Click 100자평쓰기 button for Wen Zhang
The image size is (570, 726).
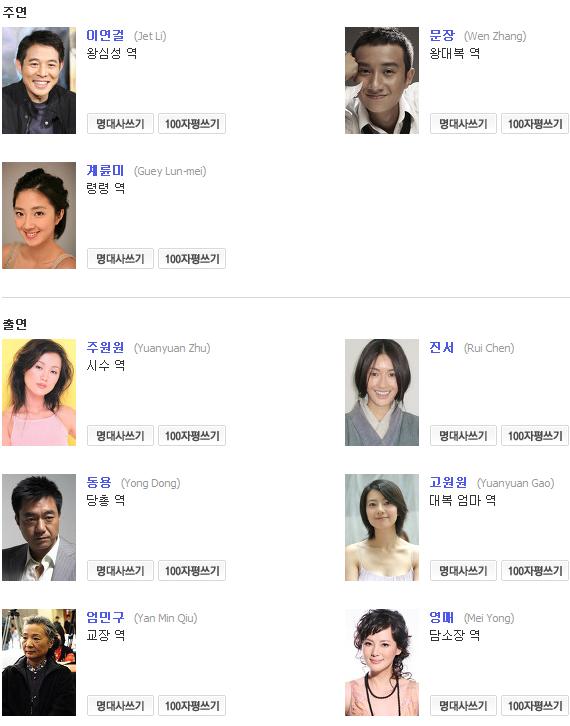pos(535,124)
